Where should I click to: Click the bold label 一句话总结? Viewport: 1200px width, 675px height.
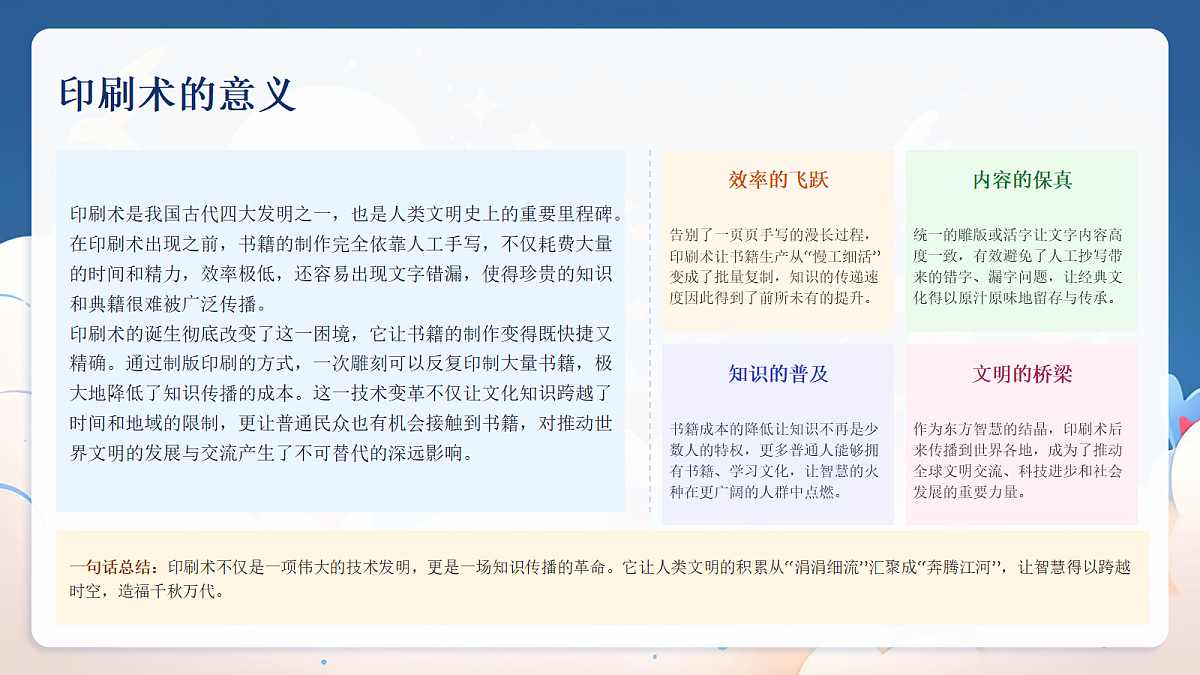[114, 567]
